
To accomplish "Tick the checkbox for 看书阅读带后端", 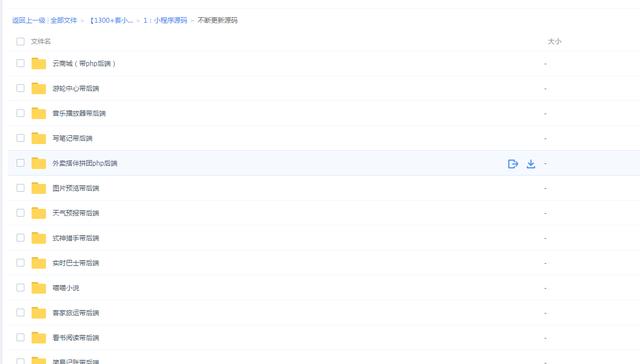I will click(x=20, y=337).
